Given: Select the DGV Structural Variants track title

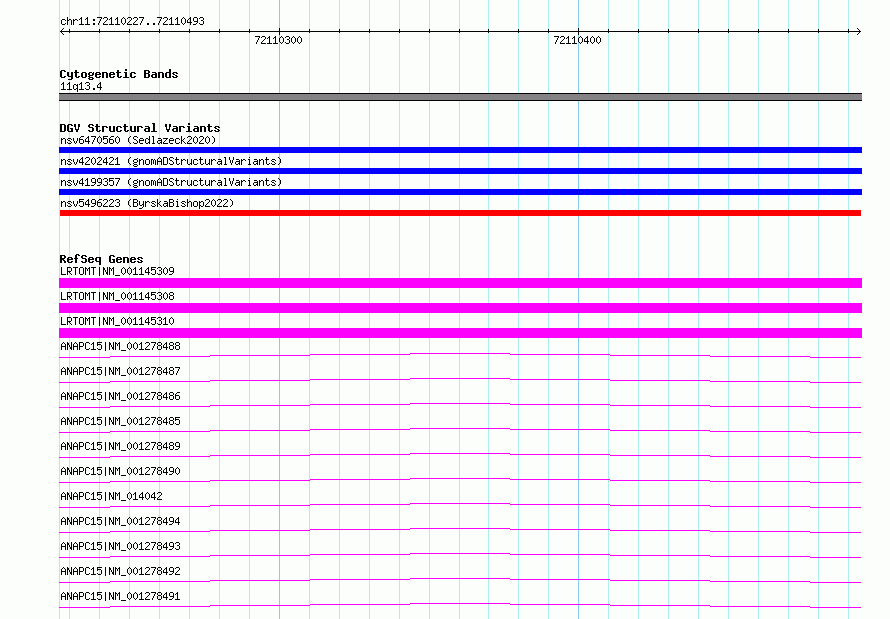Looking at the screenshot, I should pyautogui.click(x=140, y=128).
